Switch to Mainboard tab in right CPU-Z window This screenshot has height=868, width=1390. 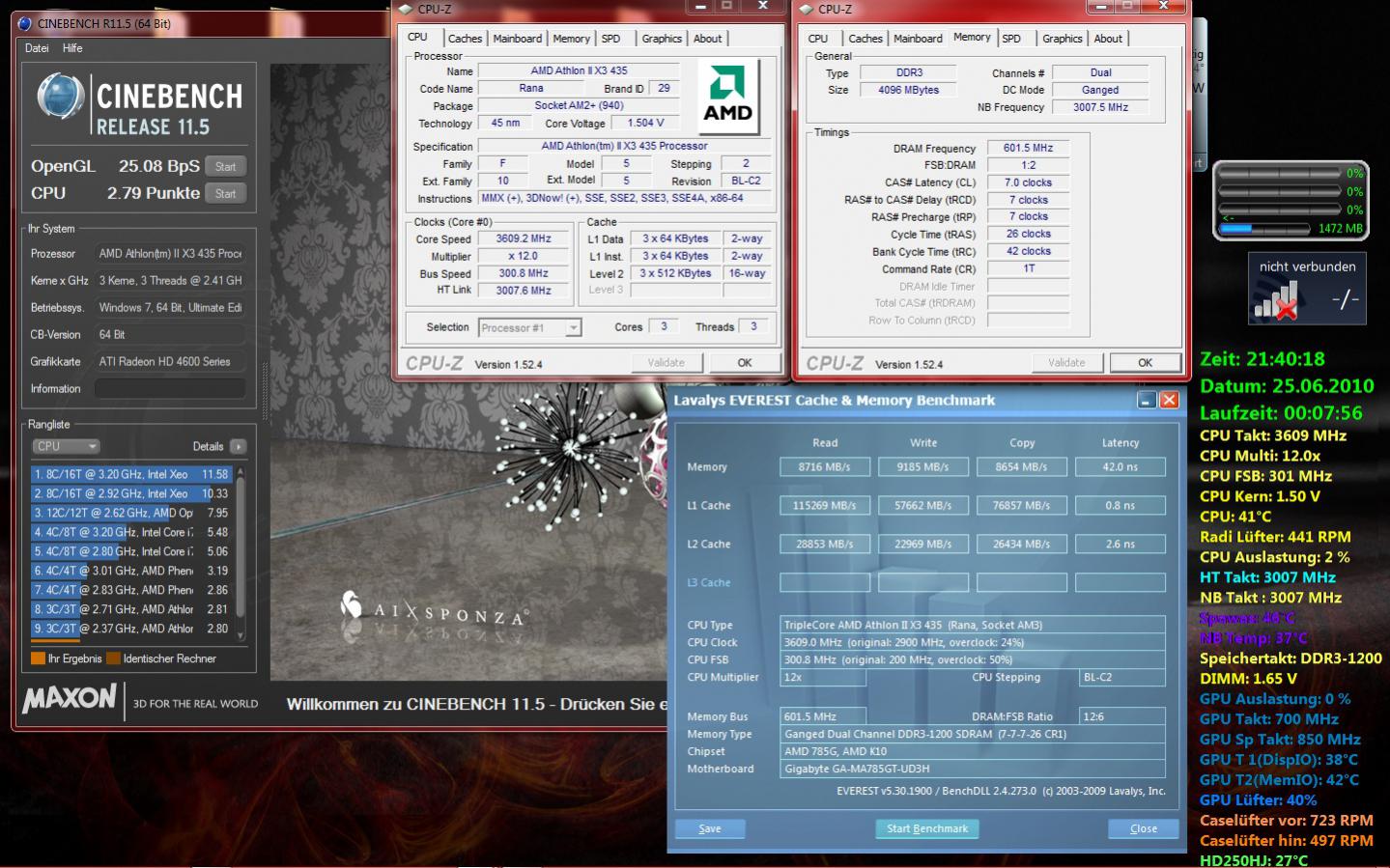(x=918, y=39)
